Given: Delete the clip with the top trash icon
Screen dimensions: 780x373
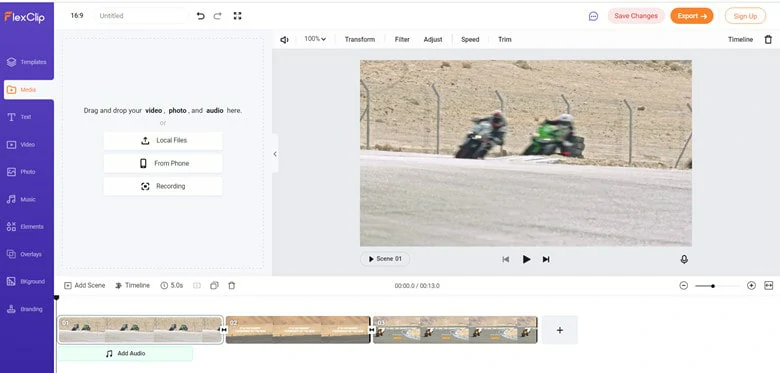Looking at the screenshot, I should click(768, 39).
